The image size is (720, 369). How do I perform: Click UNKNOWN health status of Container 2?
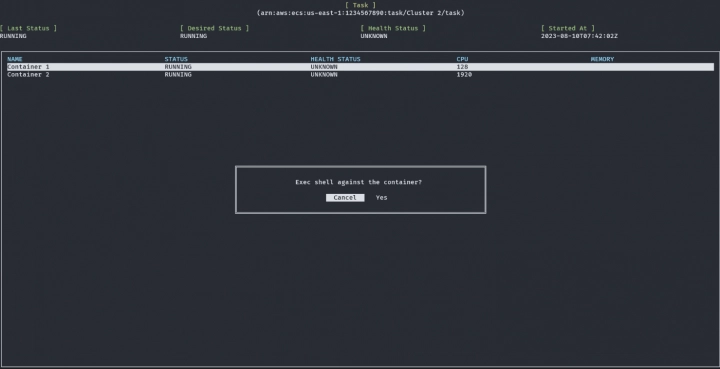324,74
